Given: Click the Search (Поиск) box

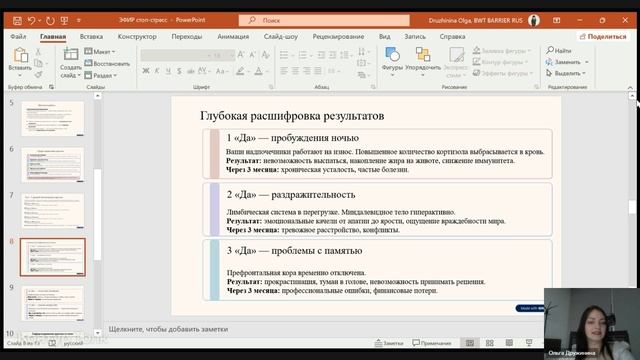Looking at the screenshot, I should pyautogui.click(x=324, y=20).
